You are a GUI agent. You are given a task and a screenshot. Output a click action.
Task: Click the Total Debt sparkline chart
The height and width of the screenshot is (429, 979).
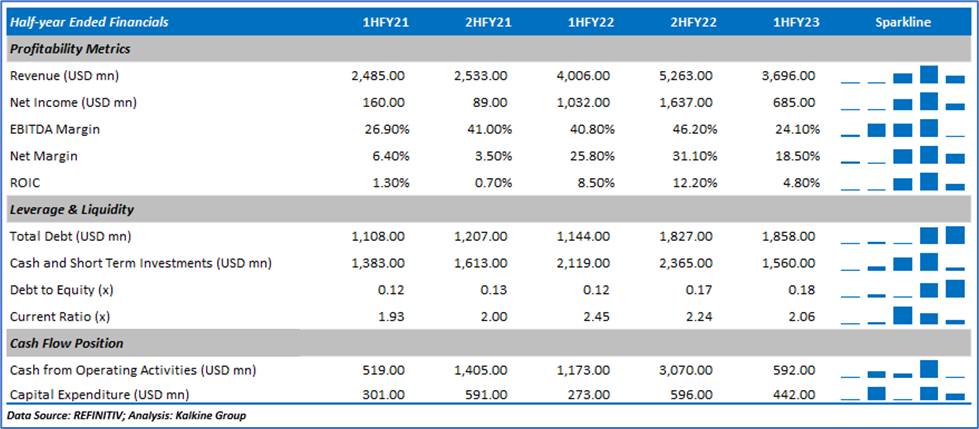[903, 237]
